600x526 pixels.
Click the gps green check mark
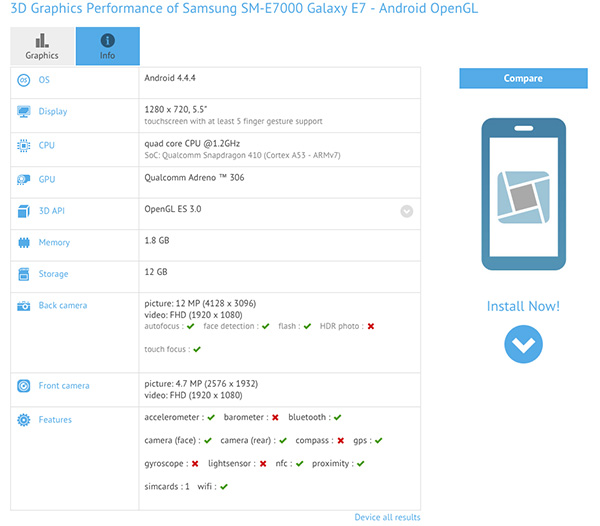[x=378, y=441]
